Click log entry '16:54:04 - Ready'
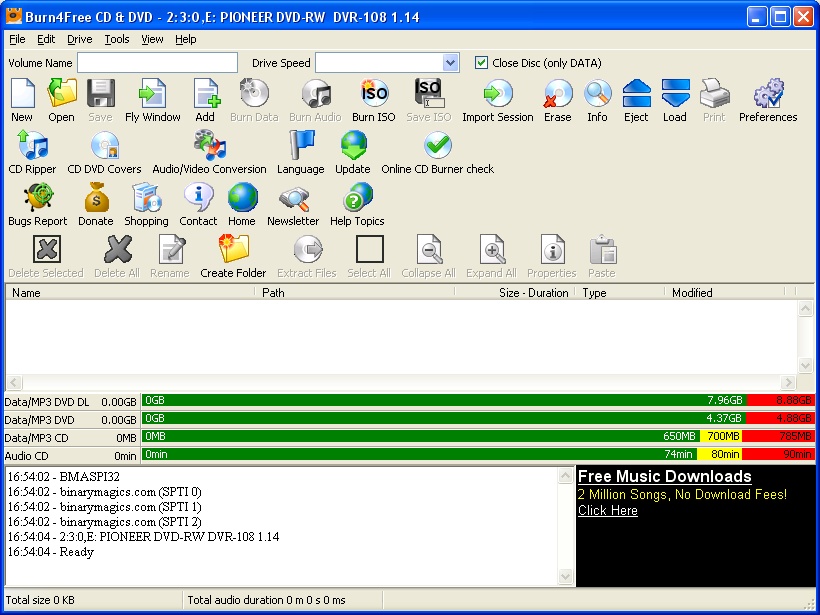The image size is (820, 615). click(51, 552)
